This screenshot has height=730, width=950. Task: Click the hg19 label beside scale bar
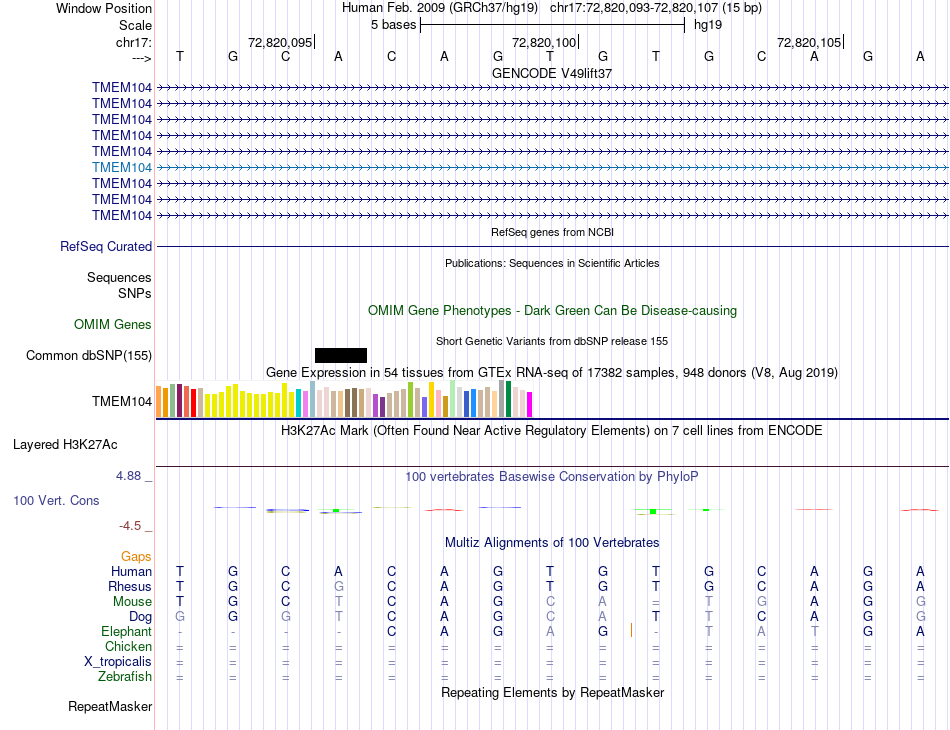708,25
